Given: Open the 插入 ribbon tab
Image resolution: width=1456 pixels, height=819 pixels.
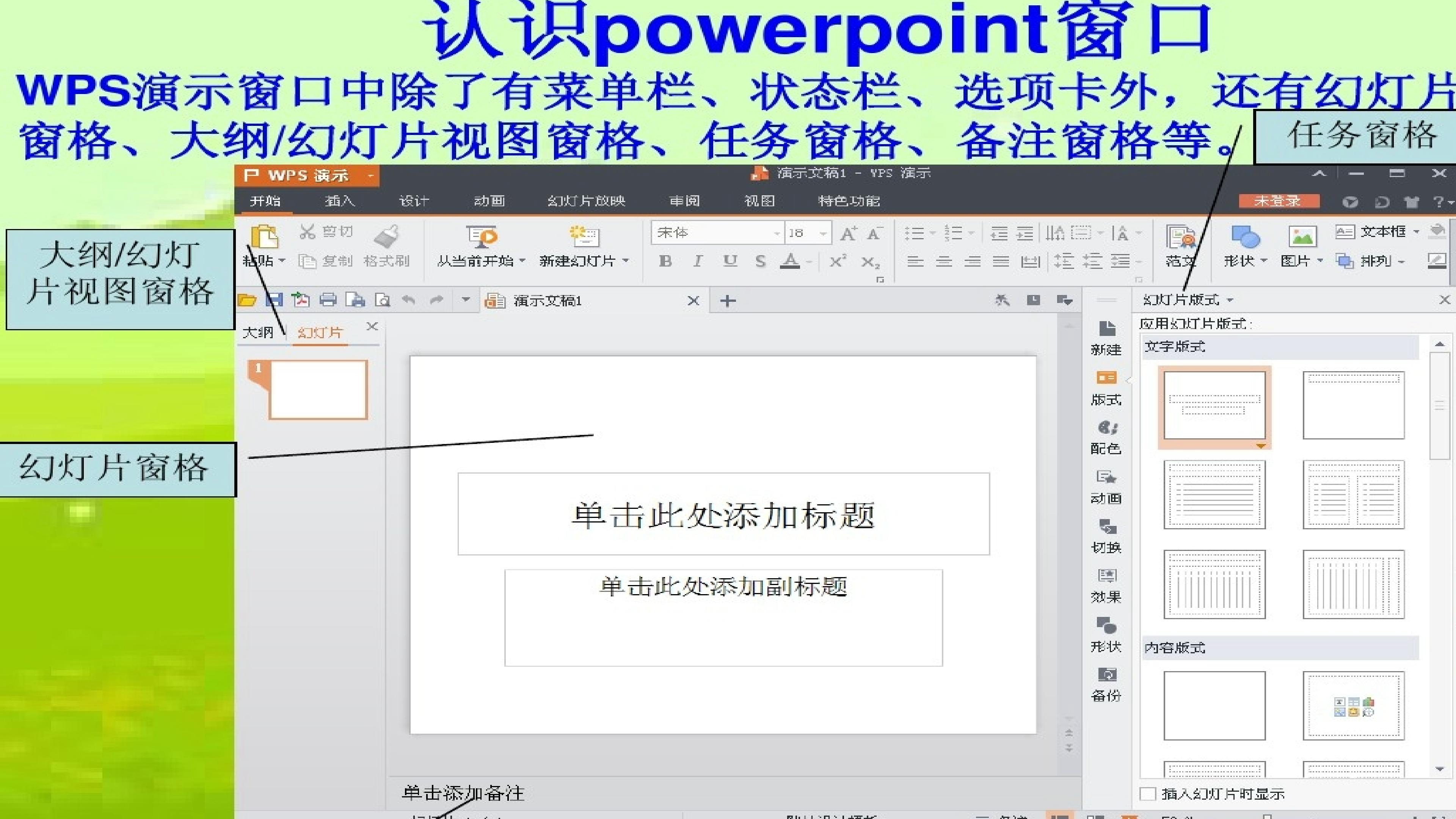Looking at the screenshot, I should [340, 201].
